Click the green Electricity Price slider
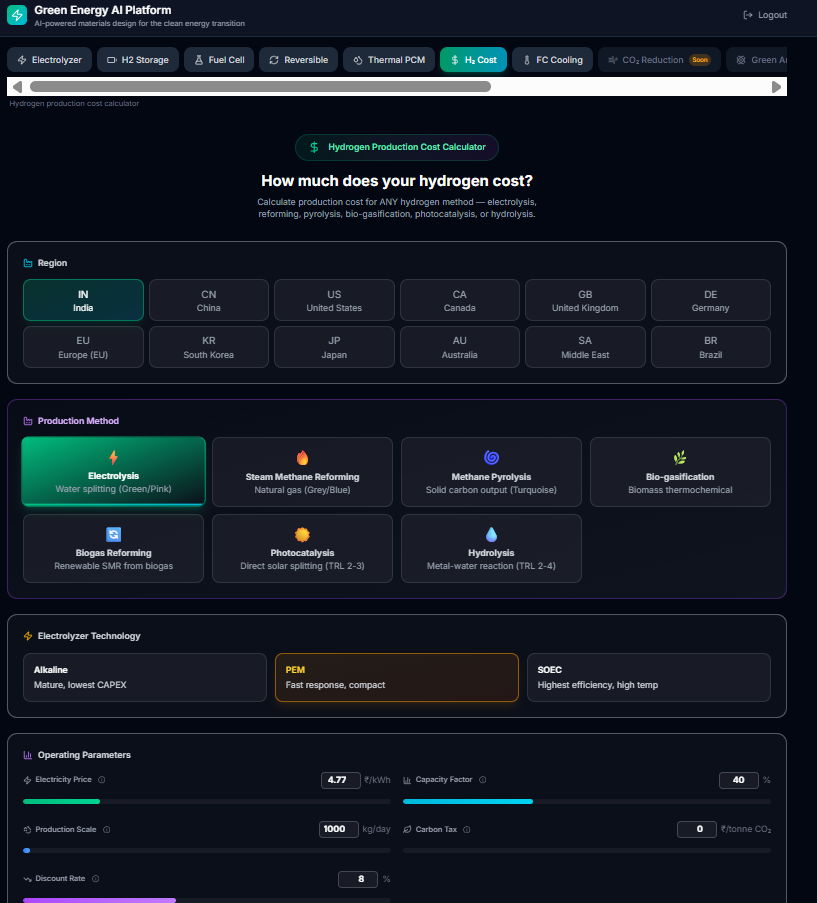The image size is (817, 903). (207, 801)
